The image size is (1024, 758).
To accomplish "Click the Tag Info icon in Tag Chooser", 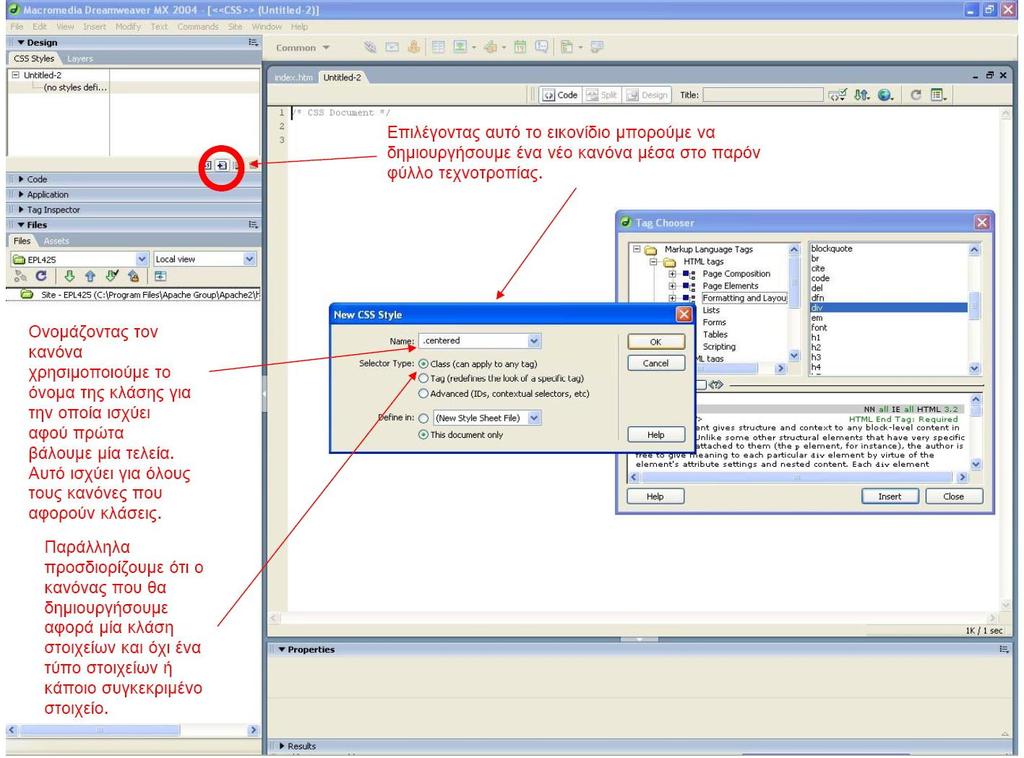I will point(716,385).
